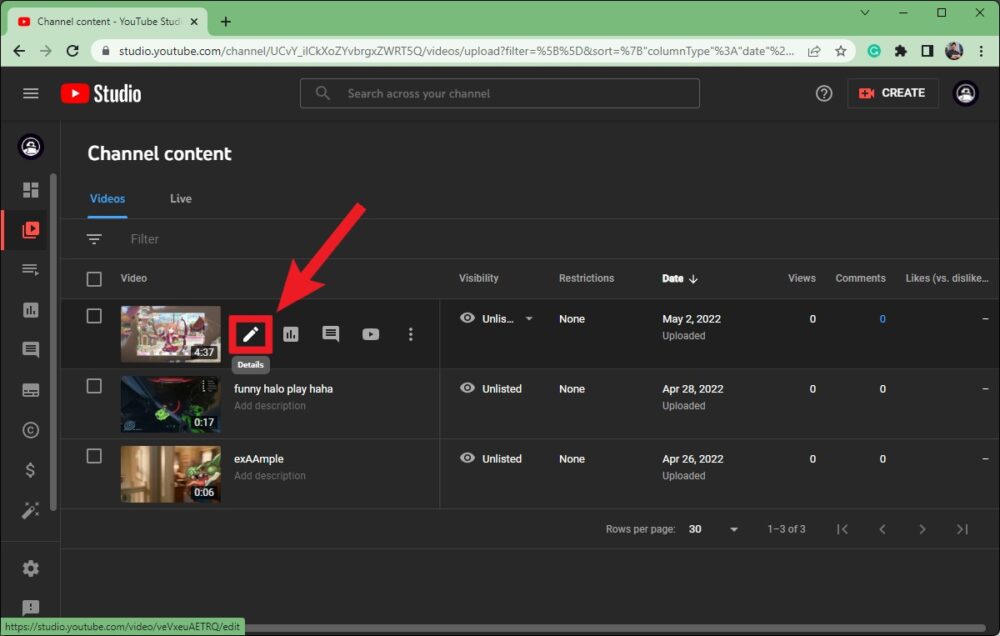The width and height of the screenshot is (1000, 636).
Task: Open Rows per page dropdown
Action: tap(714, 529)
